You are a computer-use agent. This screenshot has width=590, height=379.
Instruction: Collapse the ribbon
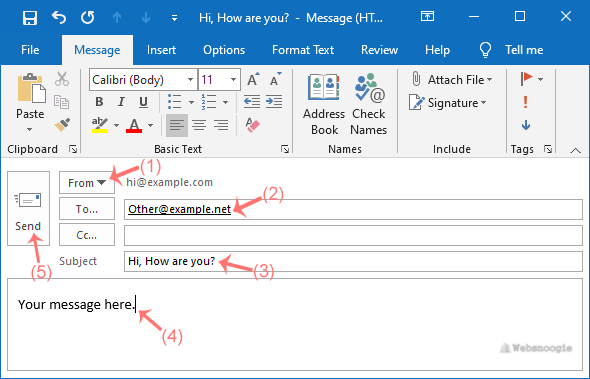[575, 151]
